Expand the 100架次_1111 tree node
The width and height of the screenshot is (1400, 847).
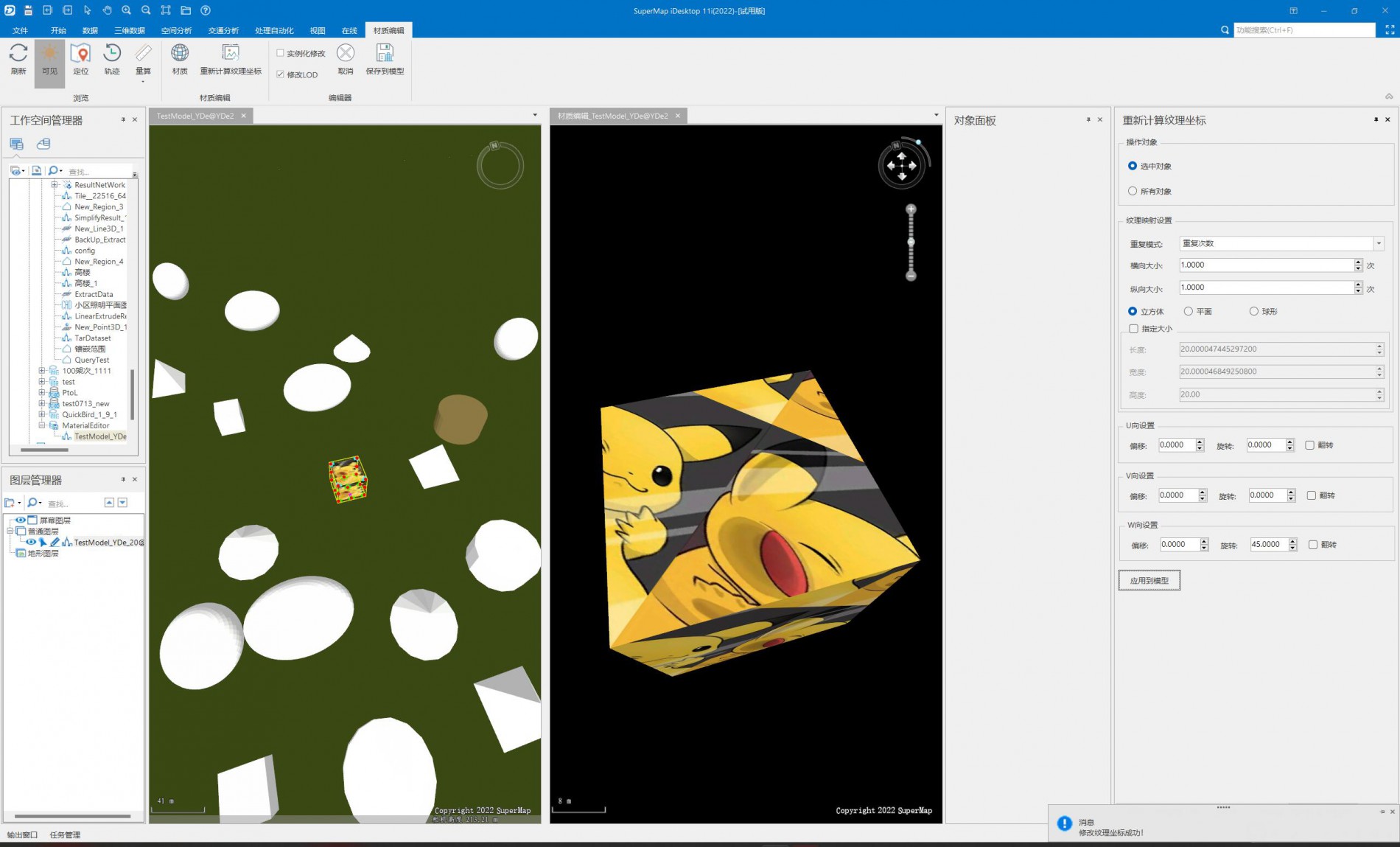pyautogui.click(x=42, y=371)
